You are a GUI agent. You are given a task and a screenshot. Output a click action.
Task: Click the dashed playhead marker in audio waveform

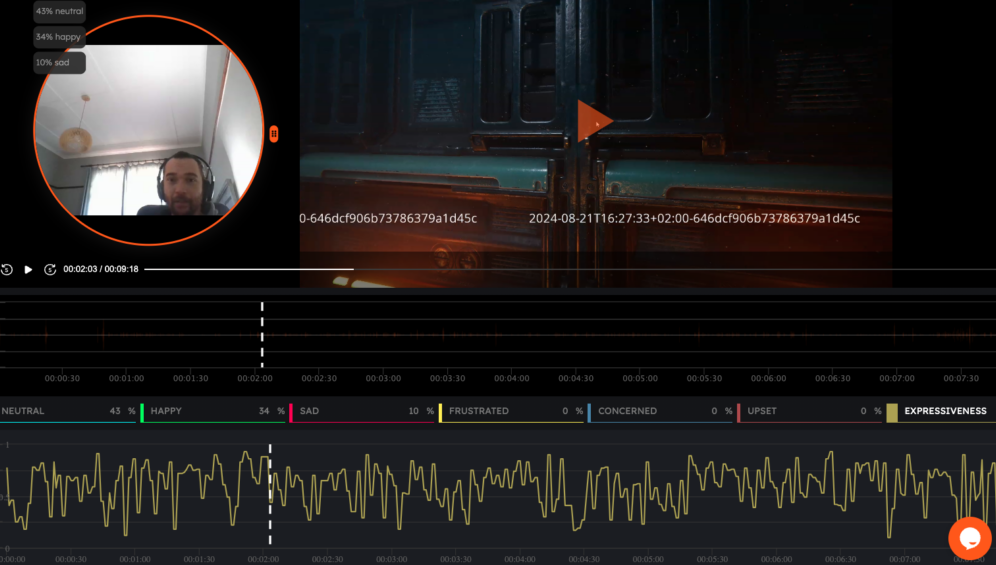tap(262, 334)
